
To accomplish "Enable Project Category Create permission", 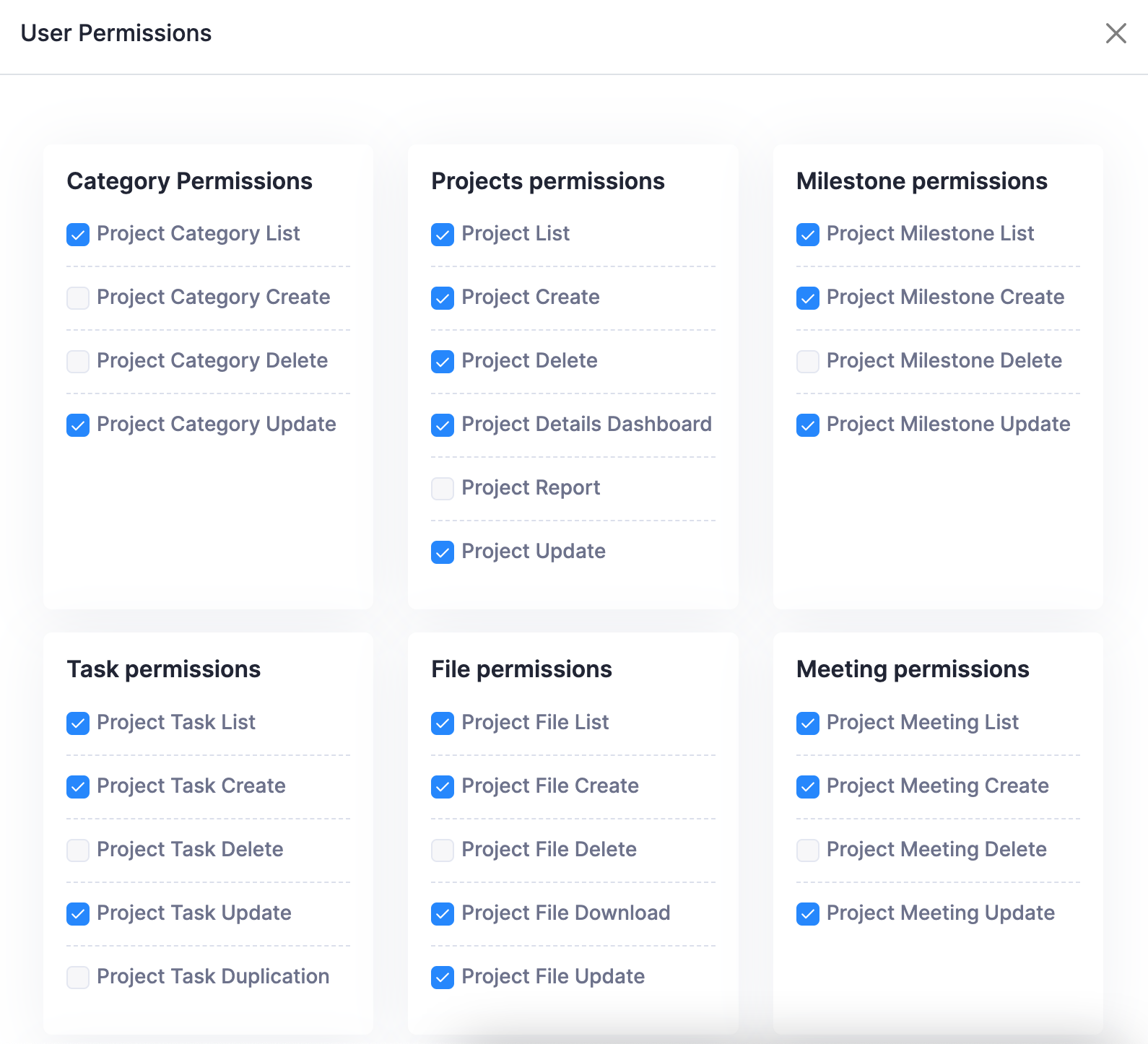I will click(x=78, y=298).
